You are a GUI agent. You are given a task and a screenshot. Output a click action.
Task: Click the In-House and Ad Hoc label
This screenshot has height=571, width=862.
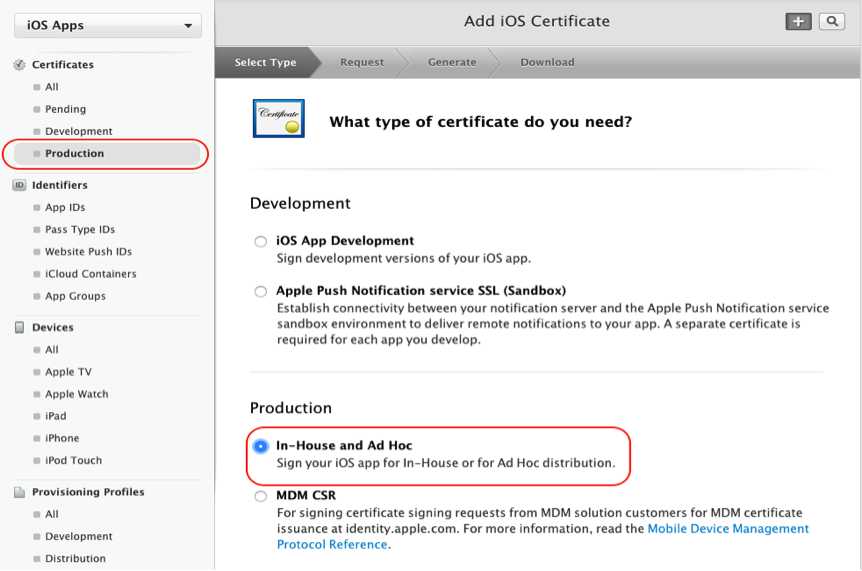pyautogui.click(x=344, y=446)
